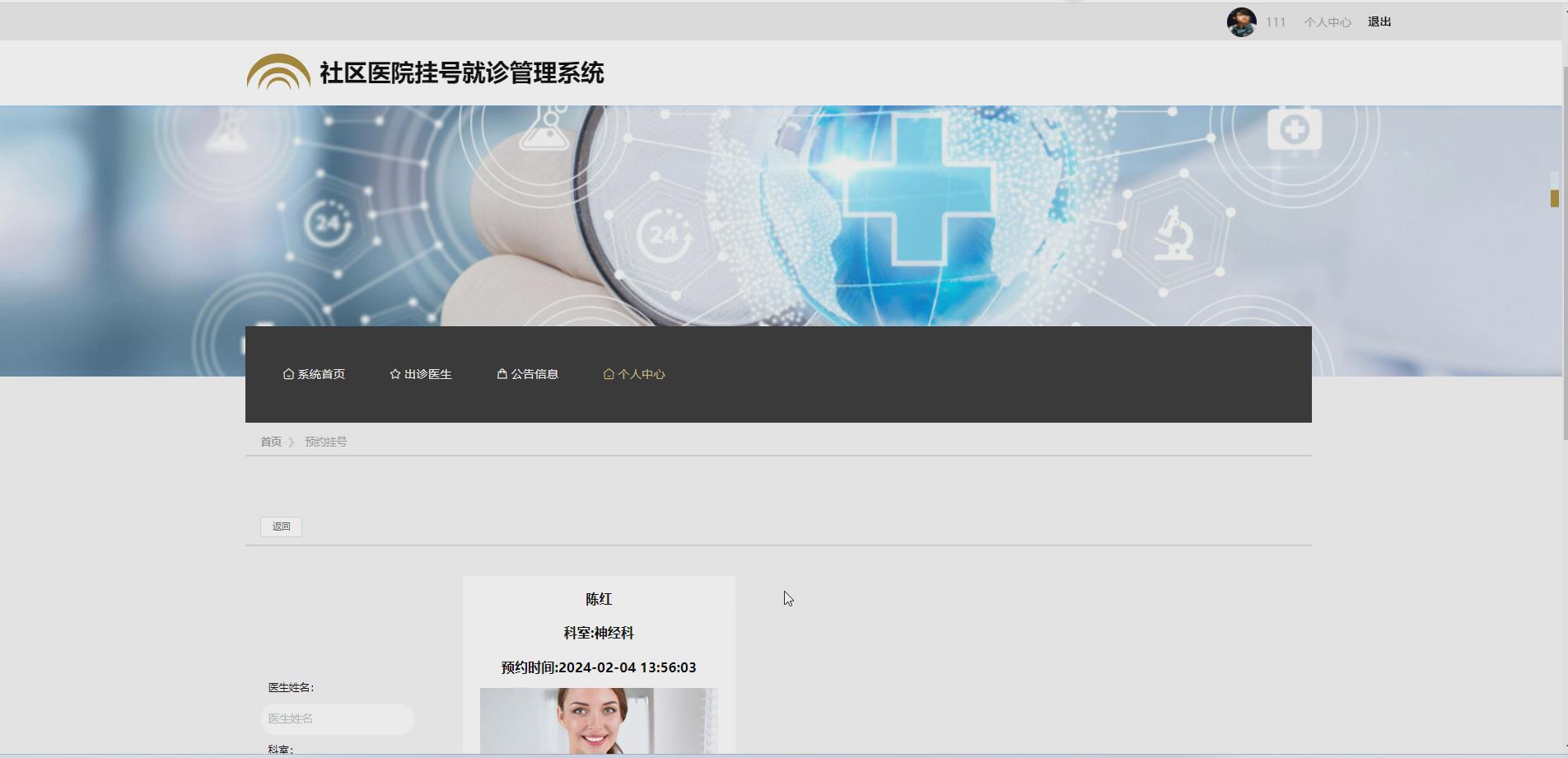Click the 预约挂号 breadcrumb text

coord(326,442)
